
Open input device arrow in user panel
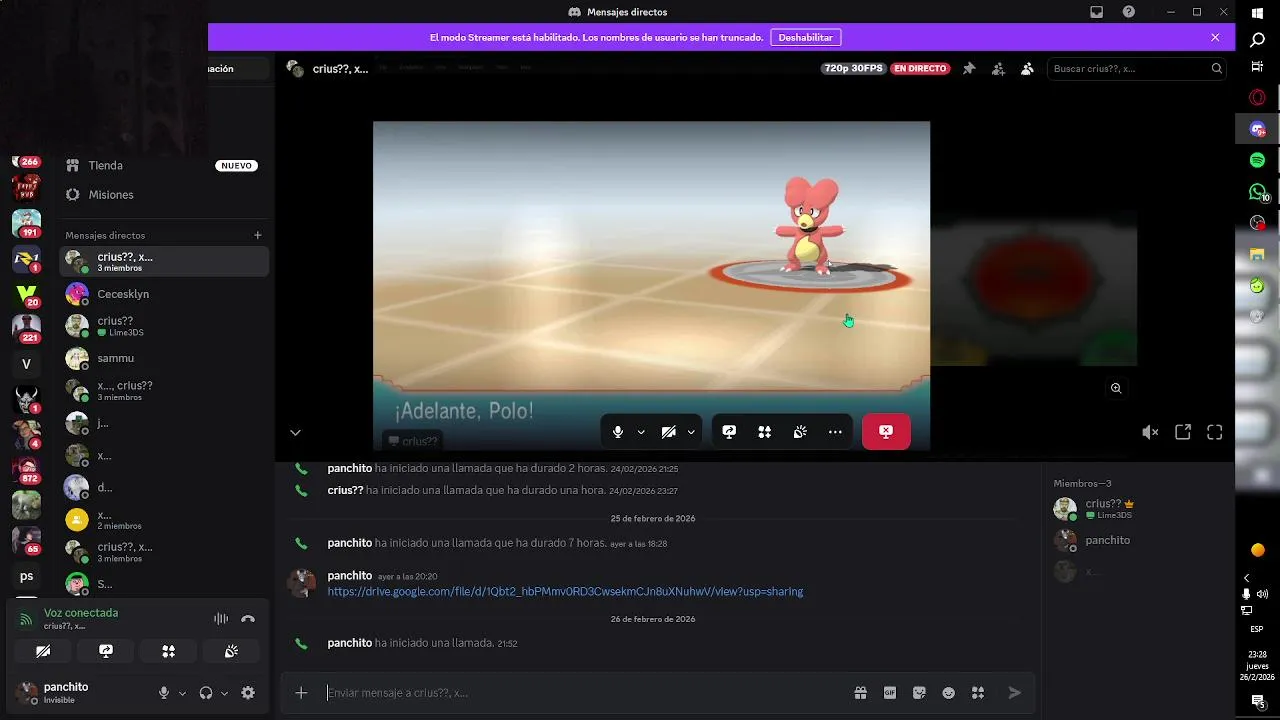pyautogui.click(x=182, y=693)
